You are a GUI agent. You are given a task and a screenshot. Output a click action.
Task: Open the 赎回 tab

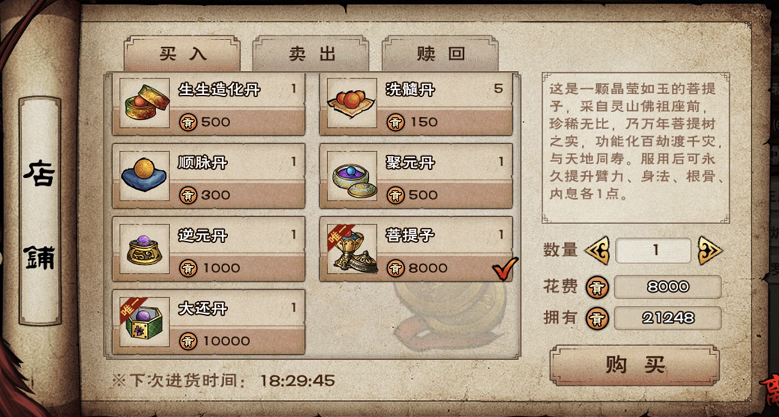440,54
